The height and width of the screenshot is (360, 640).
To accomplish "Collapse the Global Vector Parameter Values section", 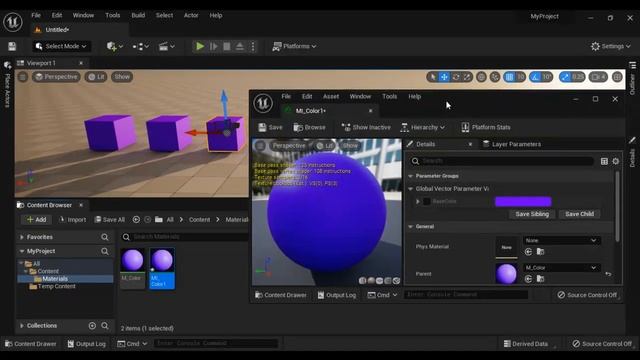I will click(x=411, y=189).
